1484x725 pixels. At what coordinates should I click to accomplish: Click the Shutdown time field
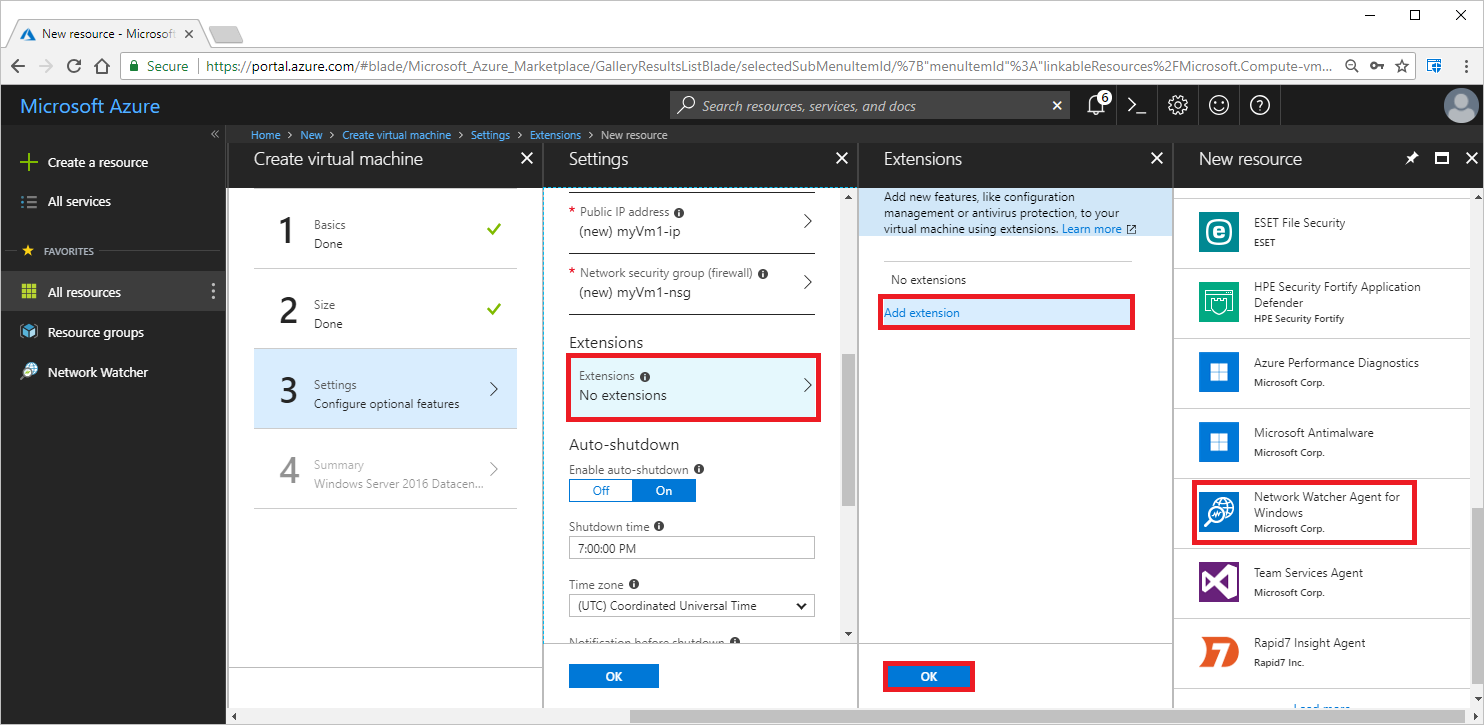coord(692,548)
